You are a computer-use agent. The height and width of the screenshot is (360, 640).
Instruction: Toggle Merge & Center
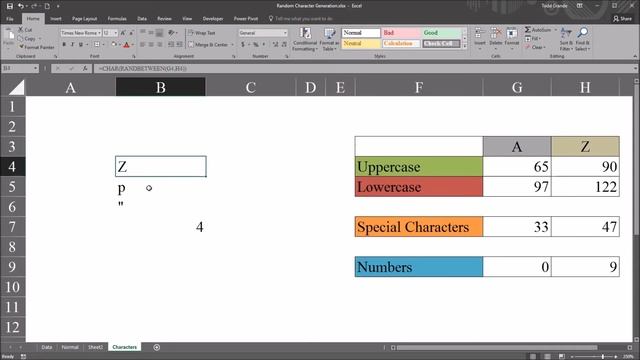(x=208, y=44)
